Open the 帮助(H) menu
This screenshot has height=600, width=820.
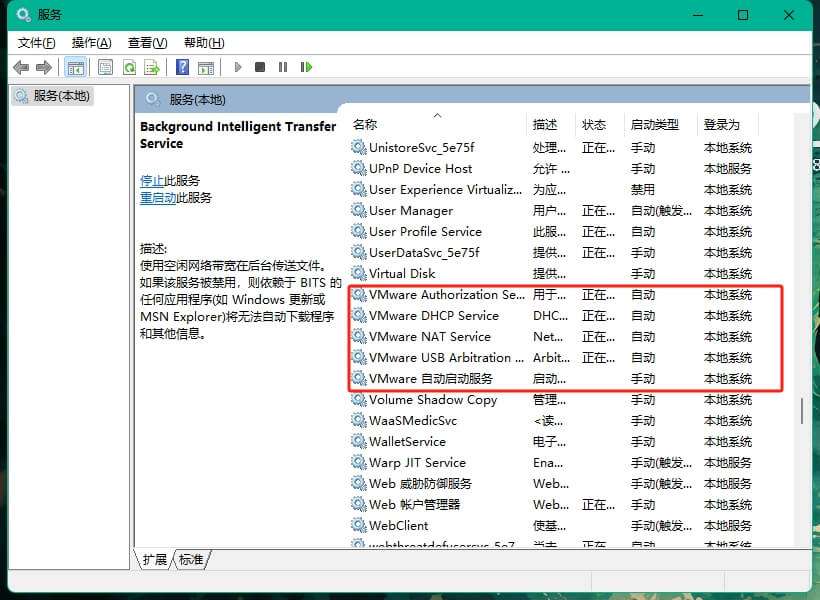point(204,42)
